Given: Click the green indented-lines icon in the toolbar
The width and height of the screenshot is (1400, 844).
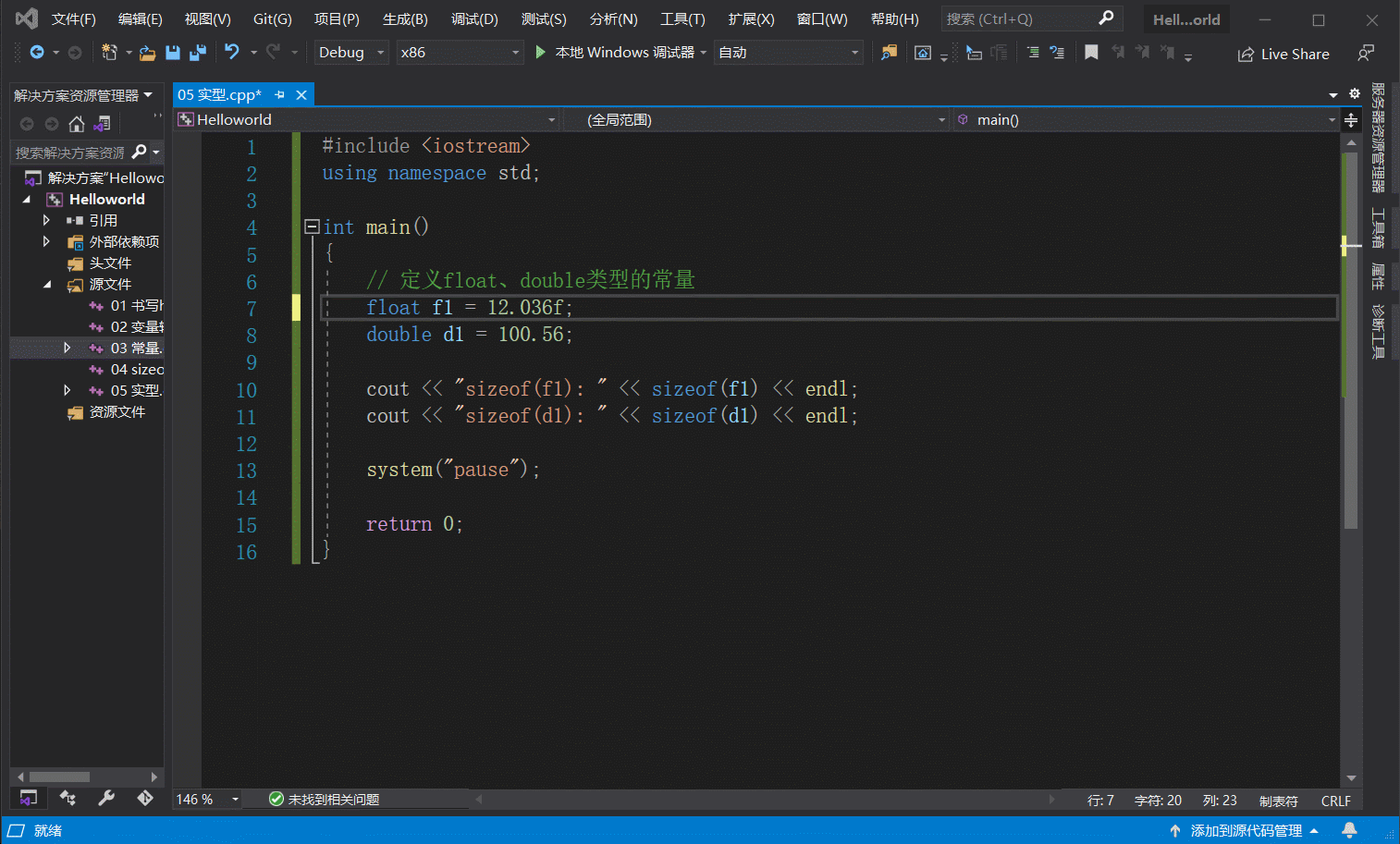Looking at the screenshot, I should [1033, 53].
